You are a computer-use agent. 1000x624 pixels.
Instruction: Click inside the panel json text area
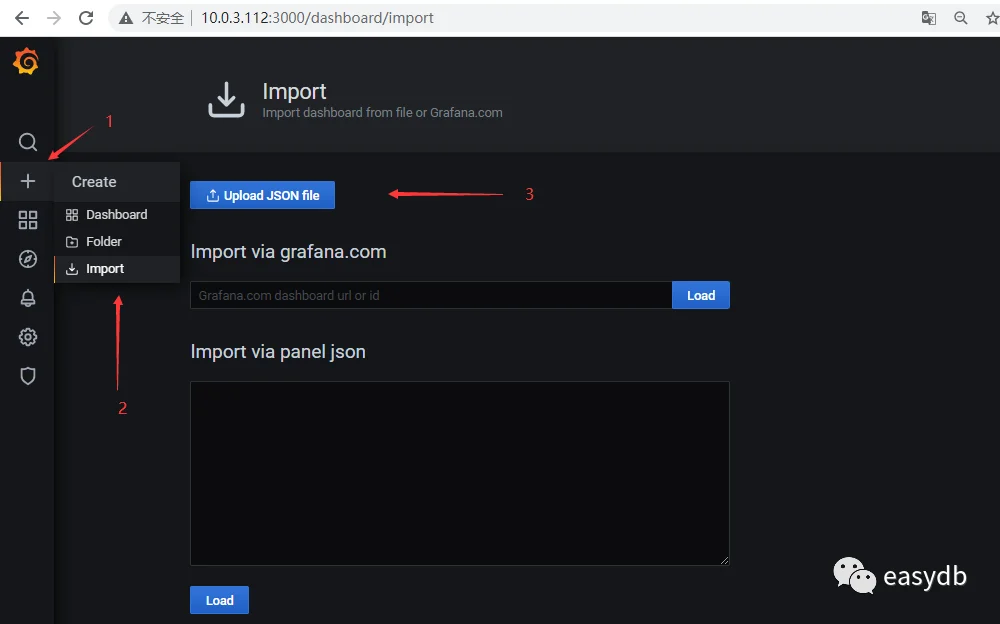click(x=460, y=473)
